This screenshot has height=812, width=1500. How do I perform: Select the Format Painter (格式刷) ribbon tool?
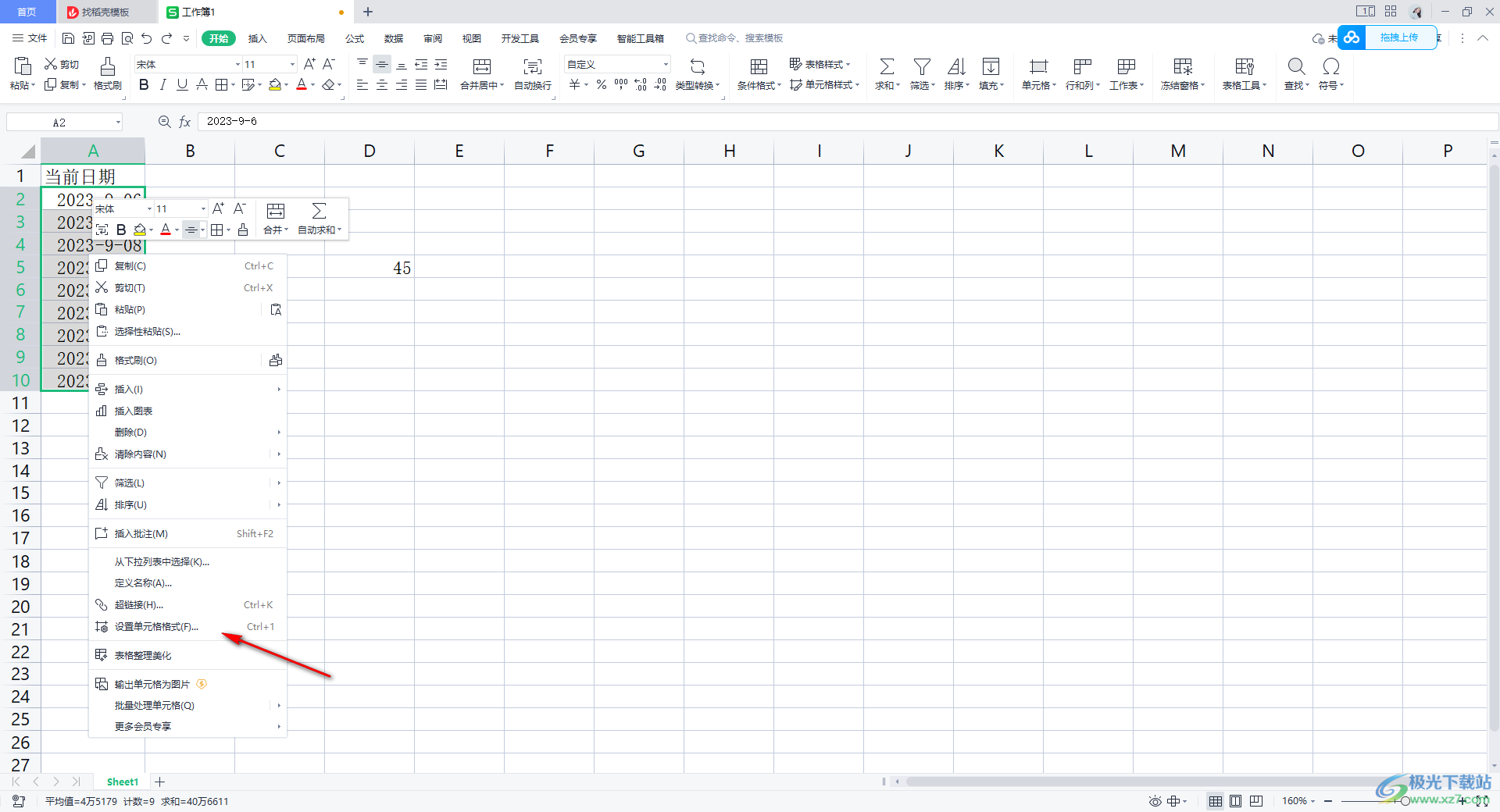(108, 73)
